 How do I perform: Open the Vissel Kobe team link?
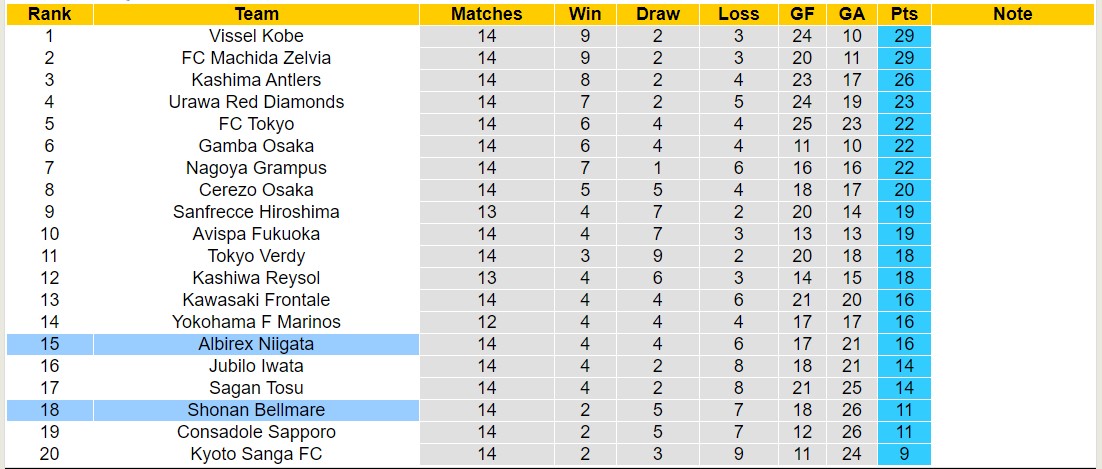coord(256,36)
